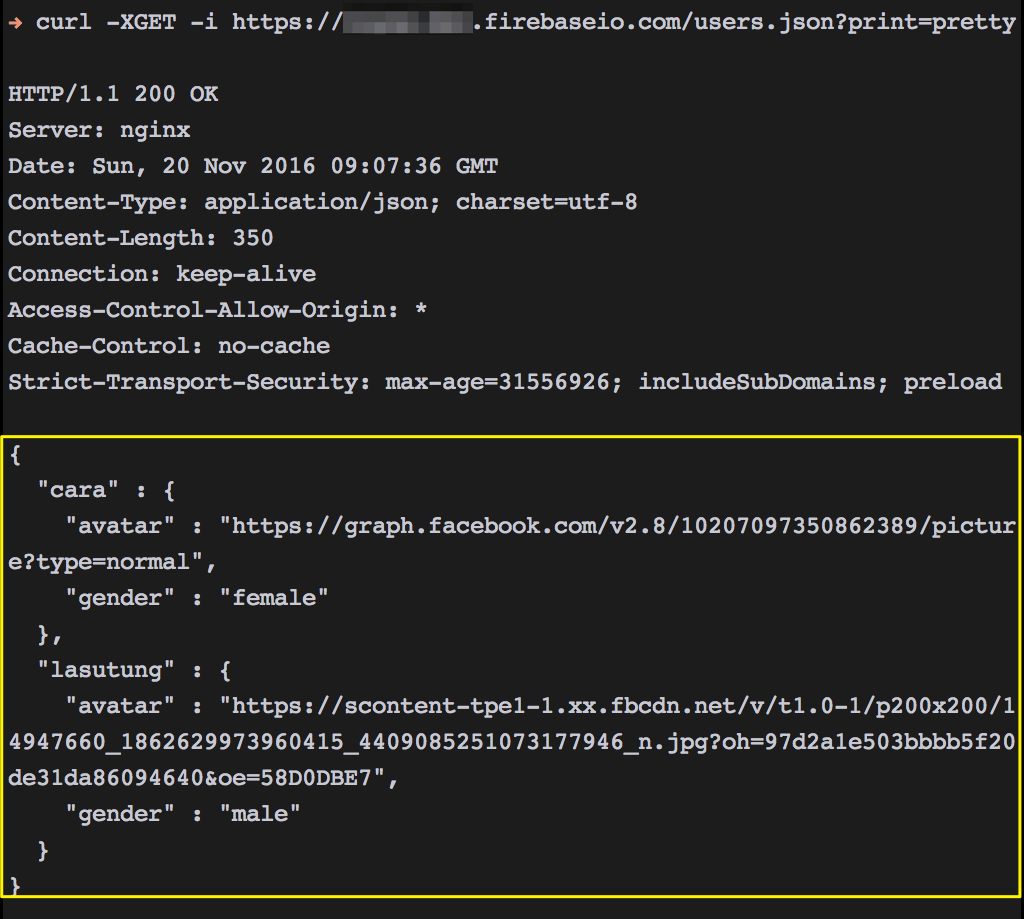This screenshot has width=1024, height=919.
Task: Click the firebaseio.com users.json URL
Action: coord(624,22)
